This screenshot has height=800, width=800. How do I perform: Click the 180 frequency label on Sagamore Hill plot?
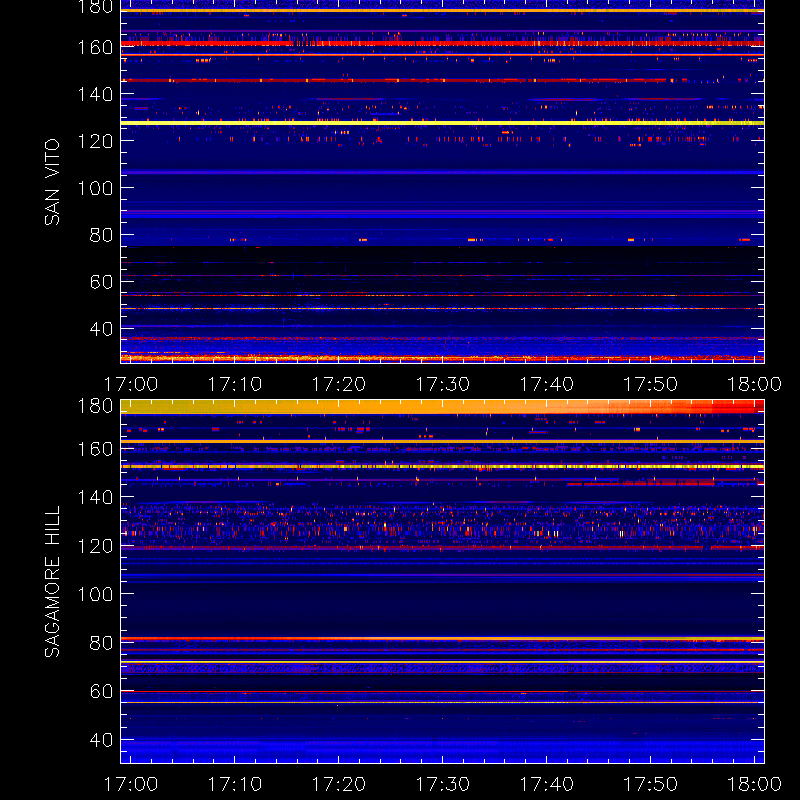pos(95,406)
